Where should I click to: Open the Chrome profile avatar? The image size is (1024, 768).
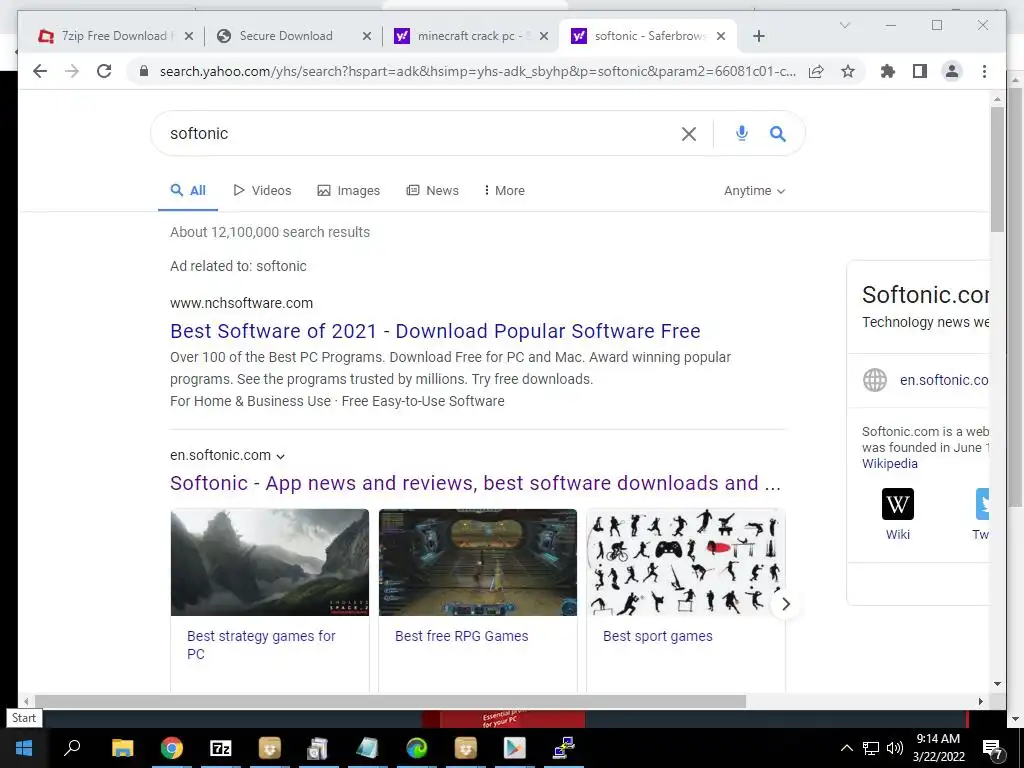tap(952, 71)
